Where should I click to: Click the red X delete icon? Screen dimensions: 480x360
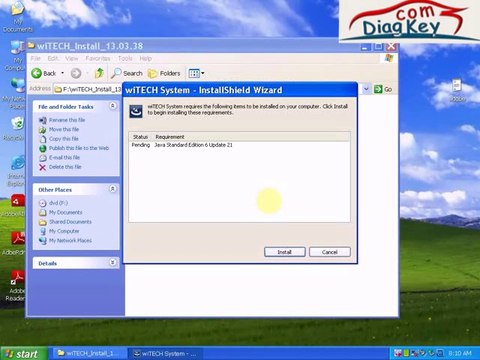tap(42, 167)
